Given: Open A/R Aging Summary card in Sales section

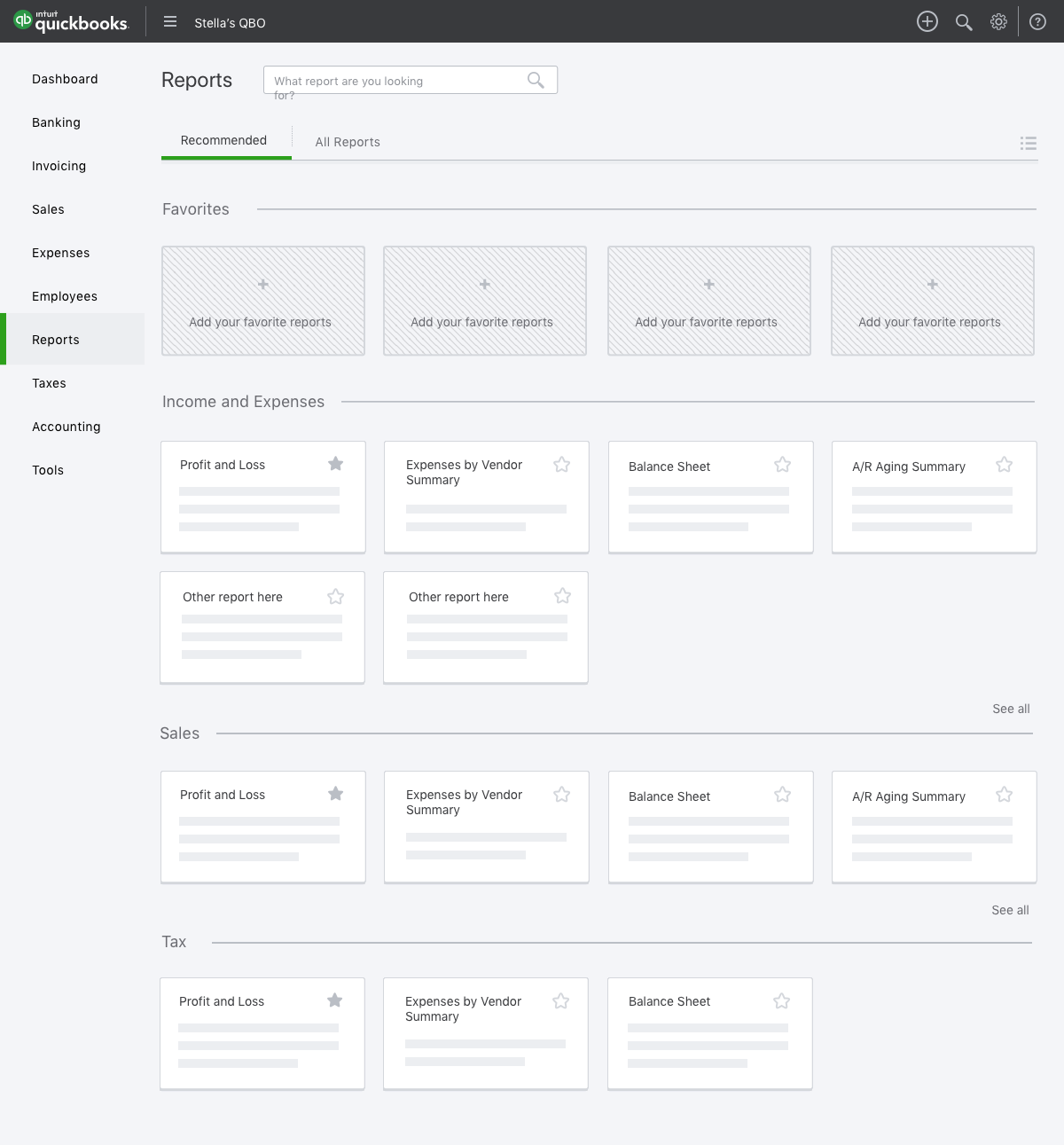Looking at the screenshot, I should click(935, 827).
